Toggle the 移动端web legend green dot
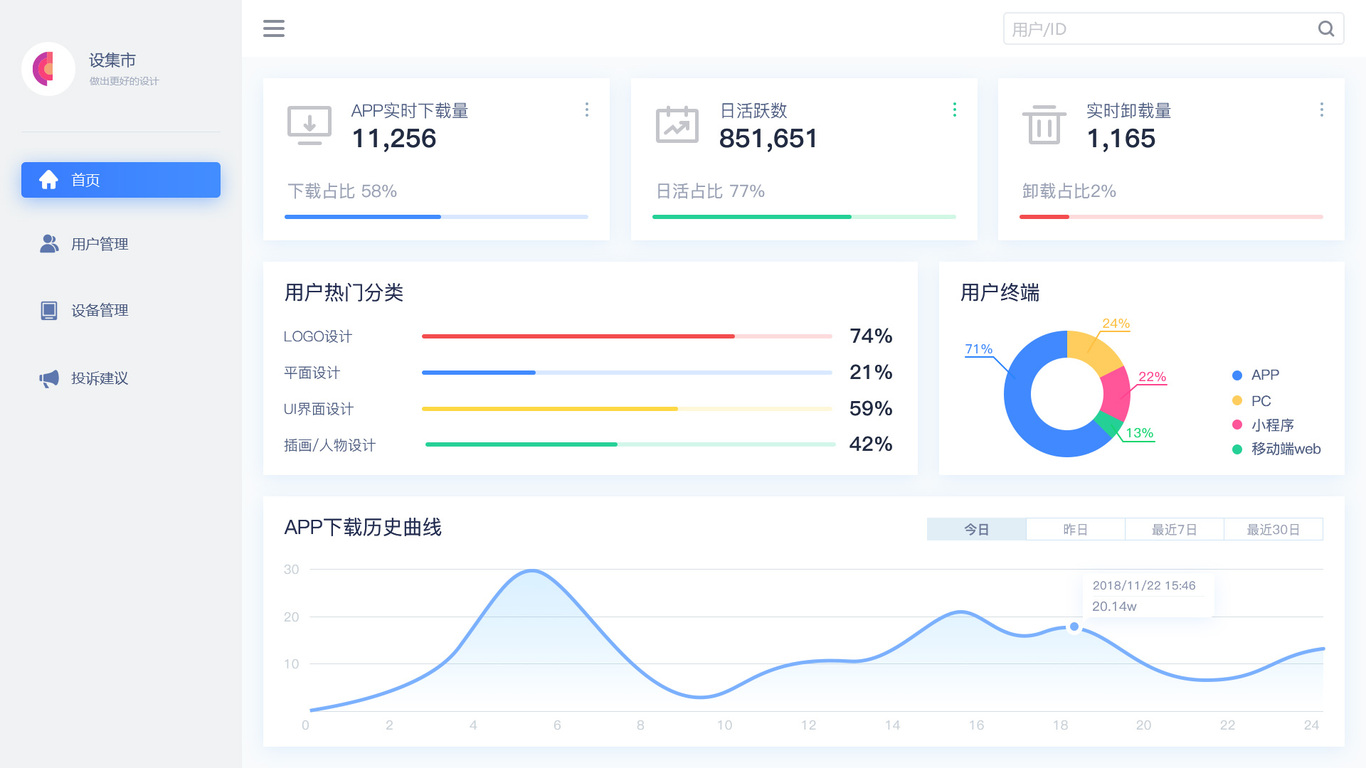Image resolution: width=1366 pixels, height=768 pixels. pyautogui.click(x=1237, y=449)
